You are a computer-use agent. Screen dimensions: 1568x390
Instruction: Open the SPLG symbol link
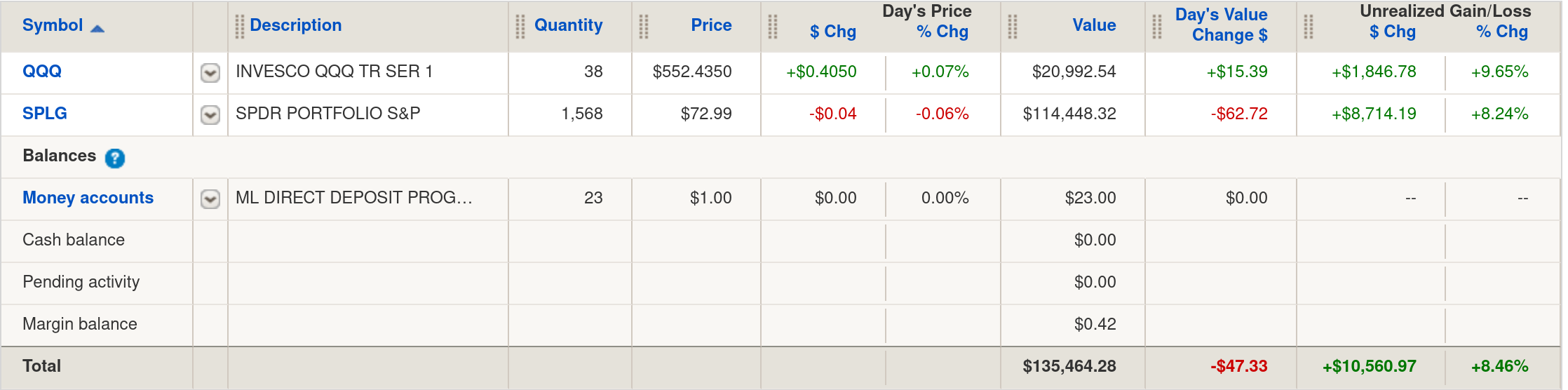pos(45,114)
